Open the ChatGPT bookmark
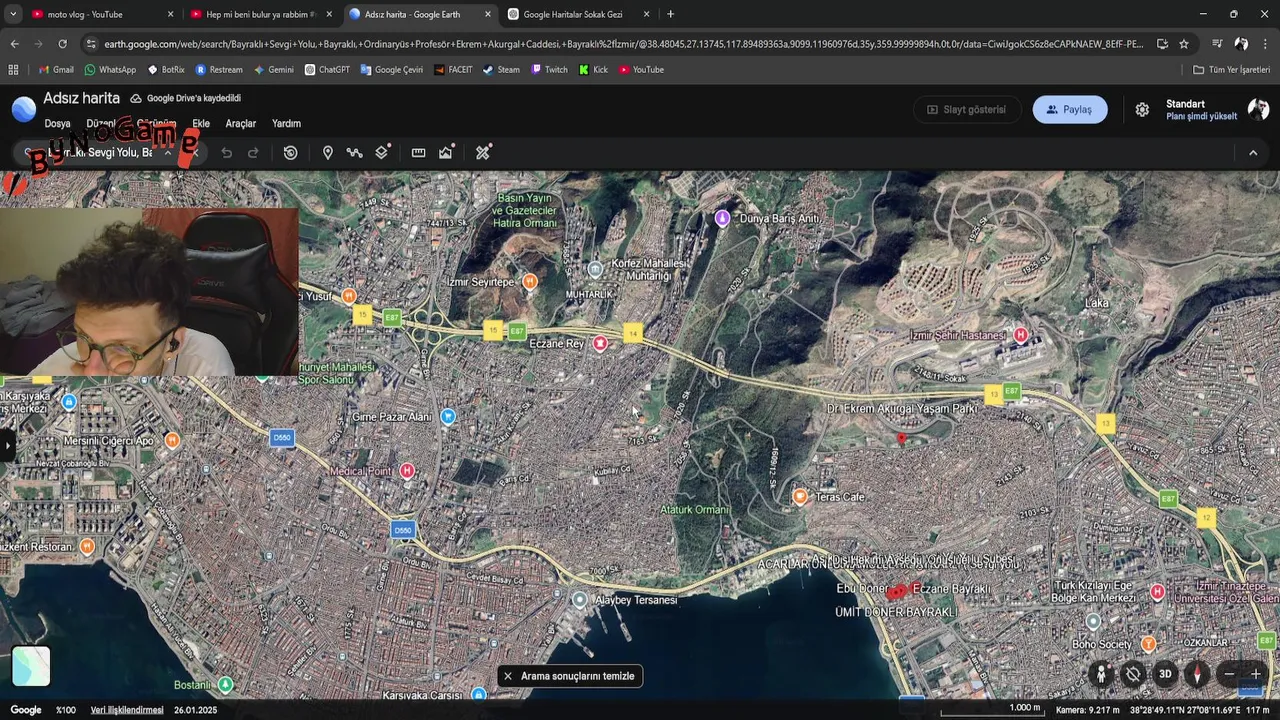 pyautogui.click(x=327, y=70)
